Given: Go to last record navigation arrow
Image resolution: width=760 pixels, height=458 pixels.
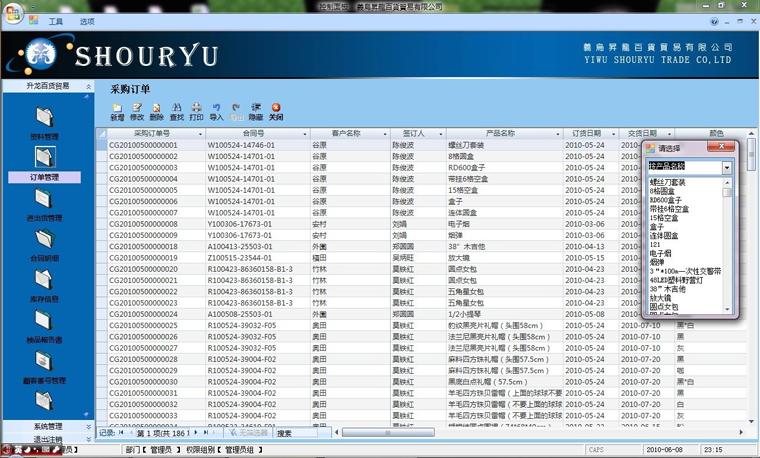Looking at the screenshot, I should (x=206, y=432).
